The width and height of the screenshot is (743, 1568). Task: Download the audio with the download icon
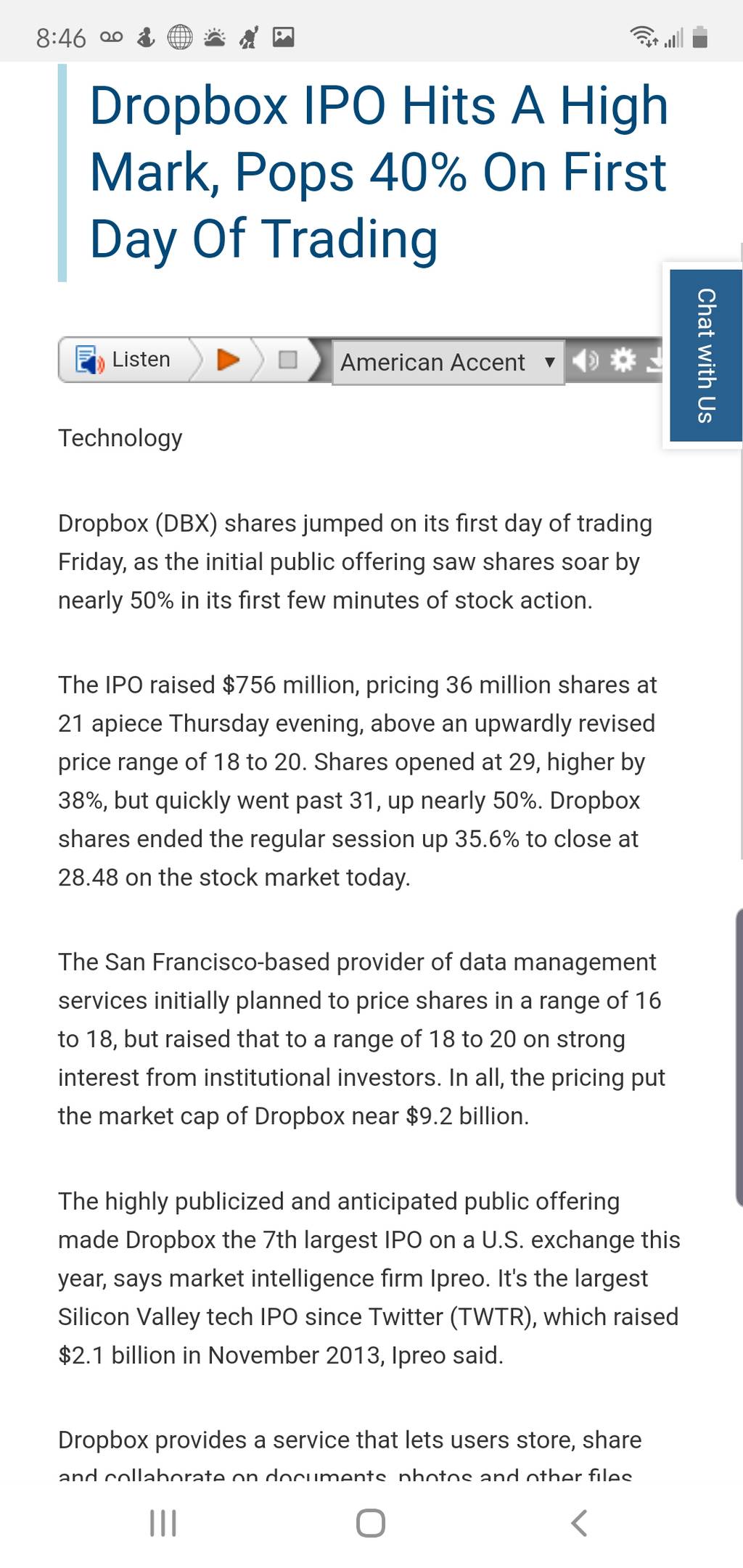[x=654, y=360]
